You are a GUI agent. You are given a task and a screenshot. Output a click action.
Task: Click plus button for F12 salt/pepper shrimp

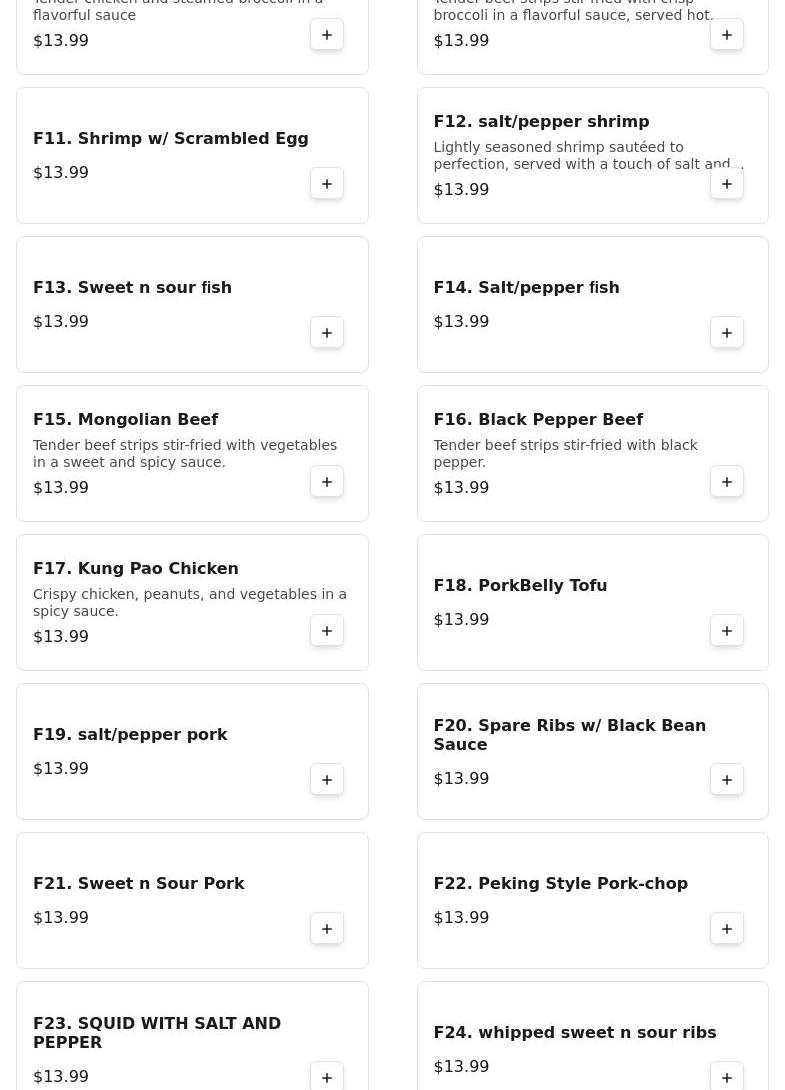click(x=727, y=184)
